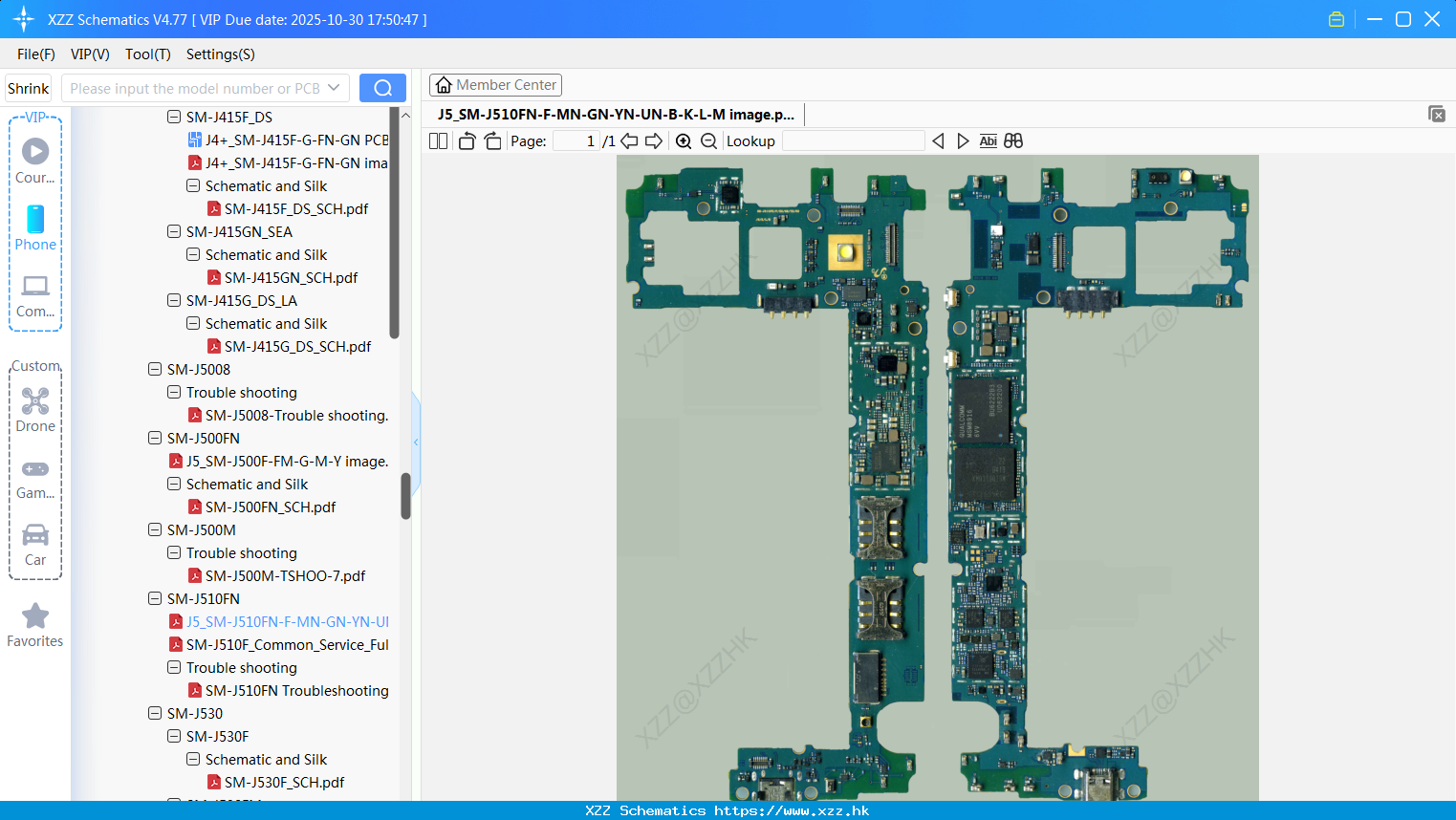Image resolution: width=1456 pixels, height=820 pixels.
Task: Open the Courses category in sidebar
Action: pos(35,161)
